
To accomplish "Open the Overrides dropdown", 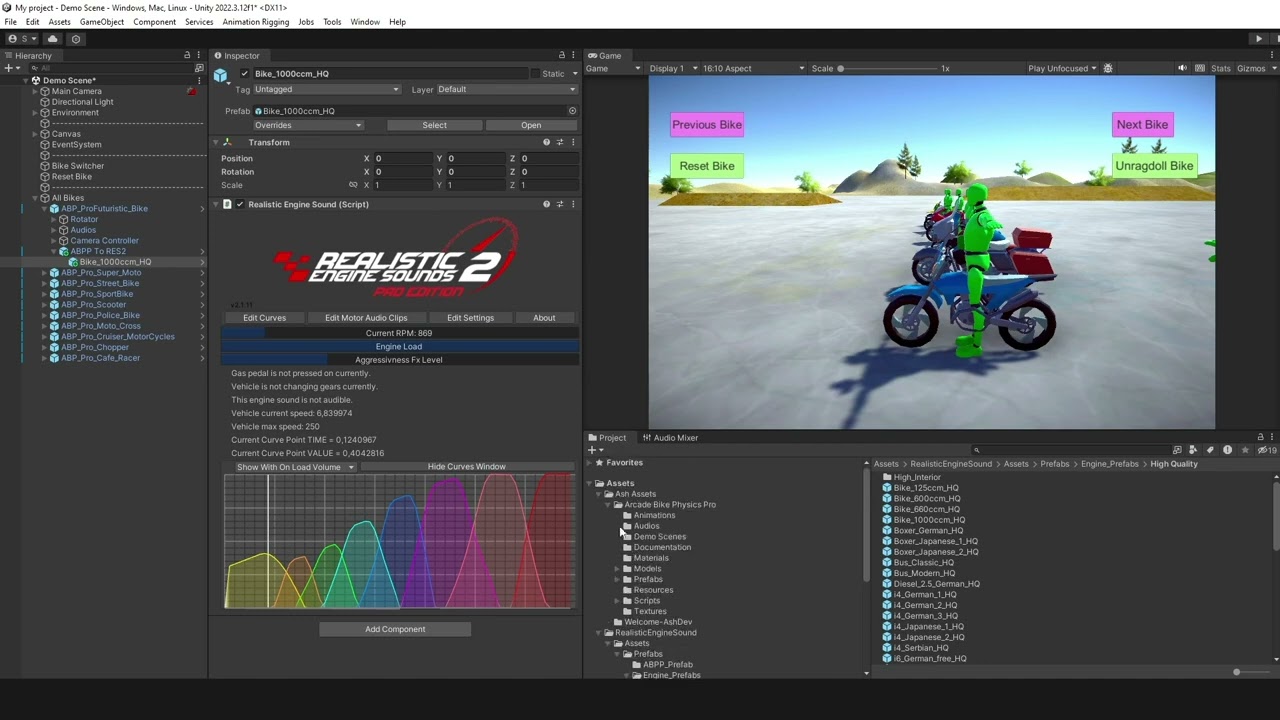I will (x=308, y=125).
